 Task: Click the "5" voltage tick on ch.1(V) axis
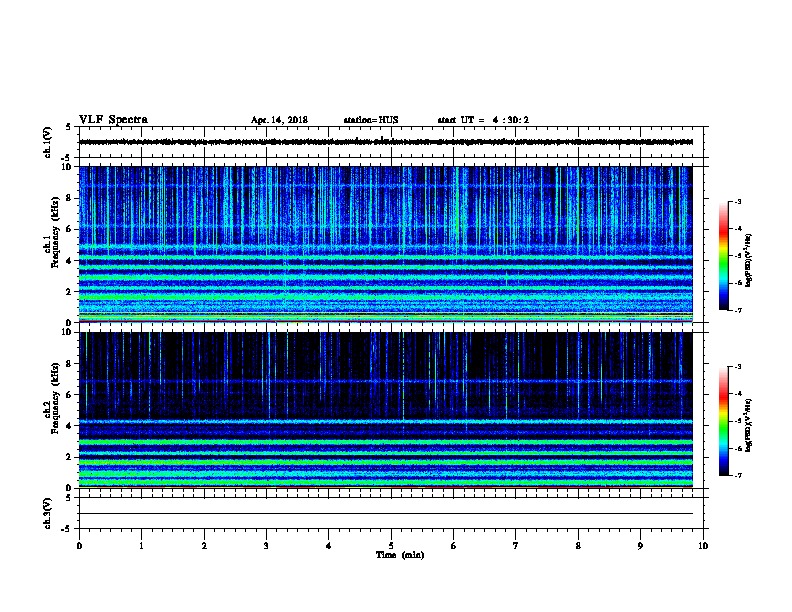click(68, 127)
